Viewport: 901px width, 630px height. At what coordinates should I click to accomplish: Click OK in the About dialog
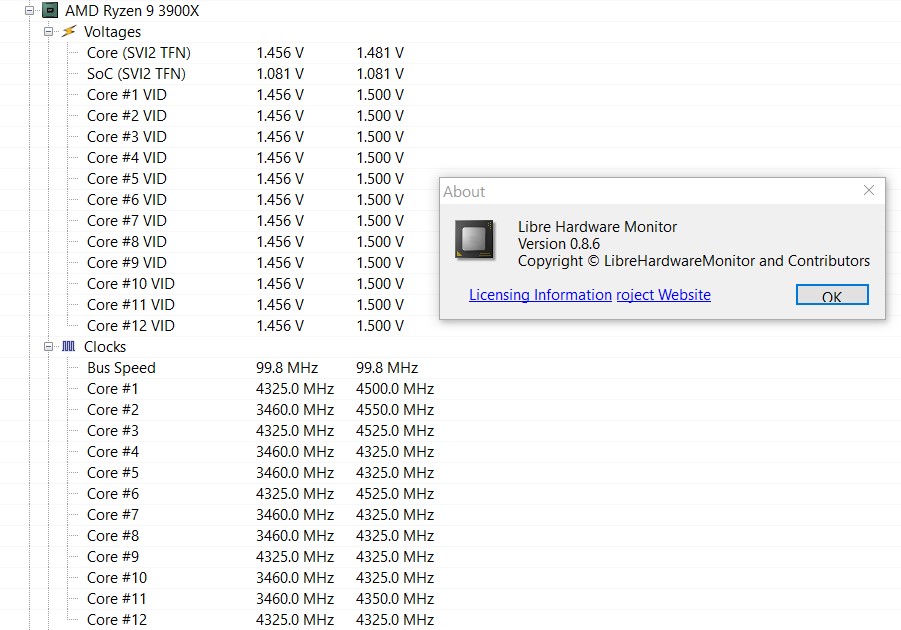pyautogui.click(x=832, y=295)
